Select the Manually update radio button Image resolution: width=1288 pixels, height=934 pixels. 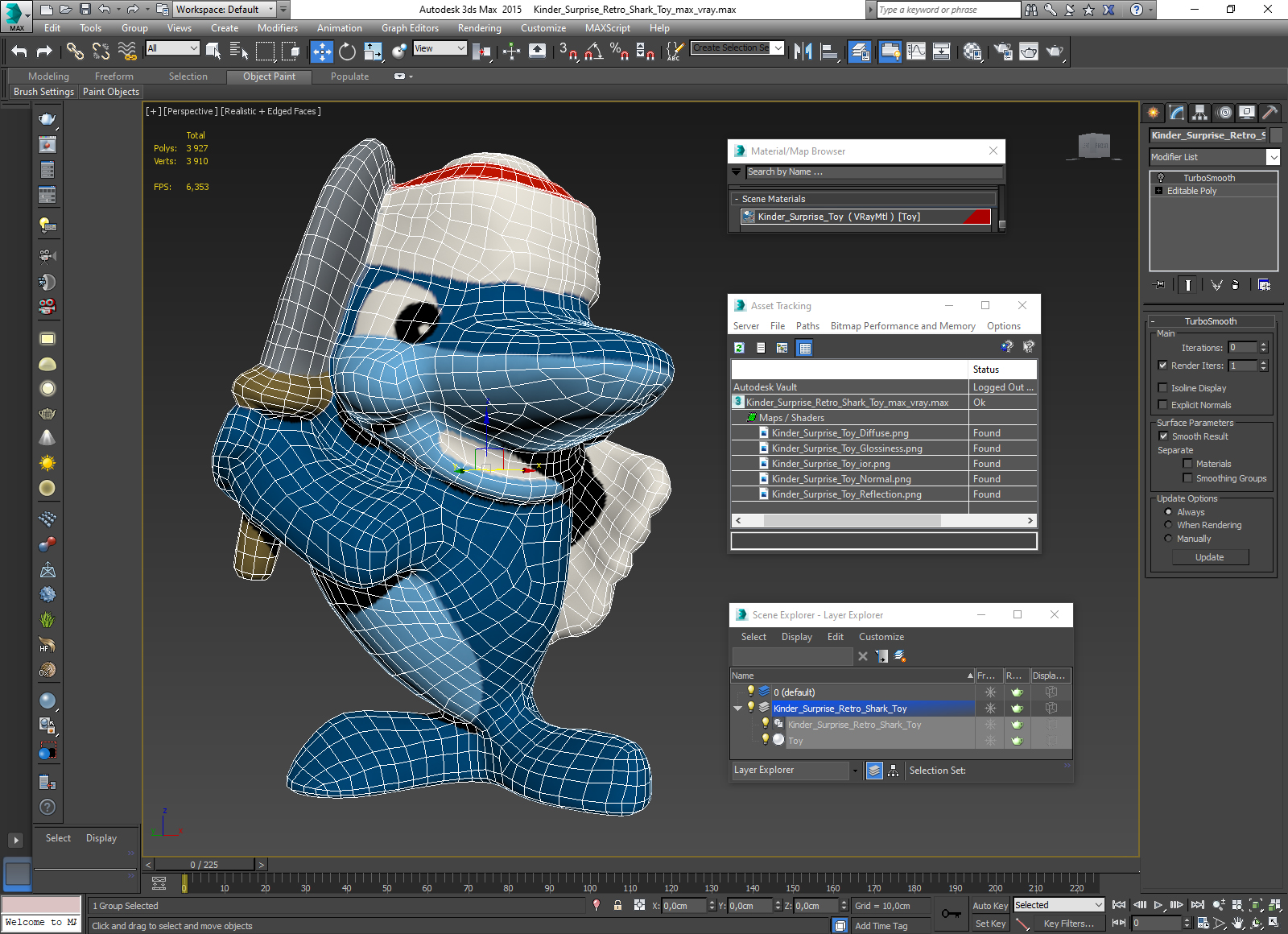click(1168, 539)
